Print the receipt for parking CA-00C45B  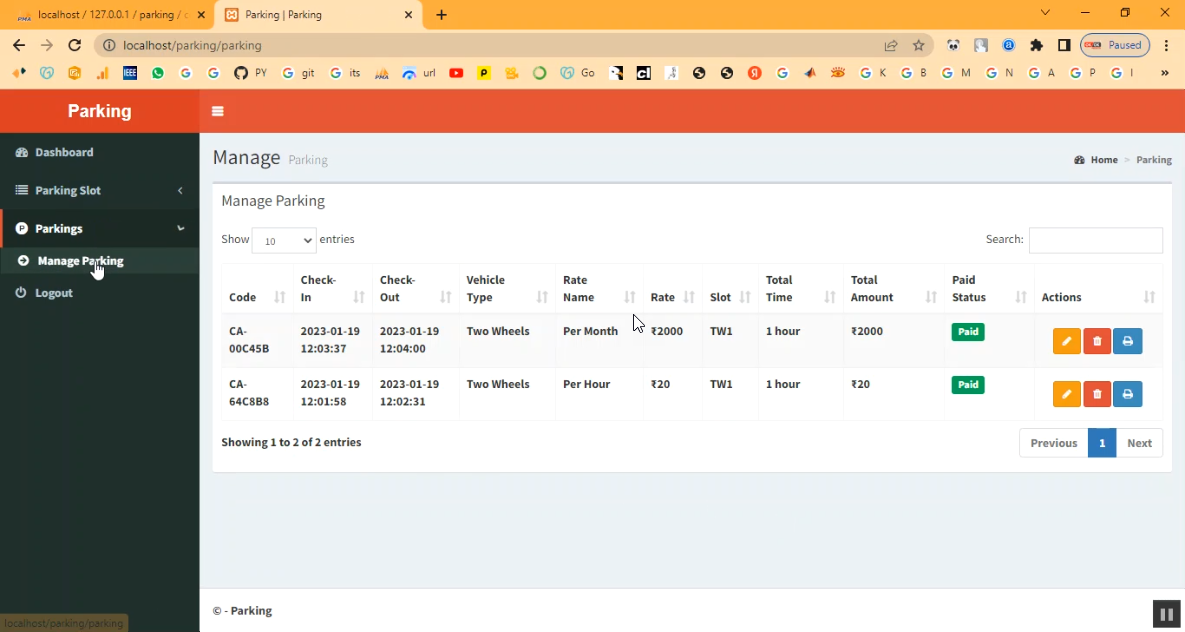(1127, 341)
